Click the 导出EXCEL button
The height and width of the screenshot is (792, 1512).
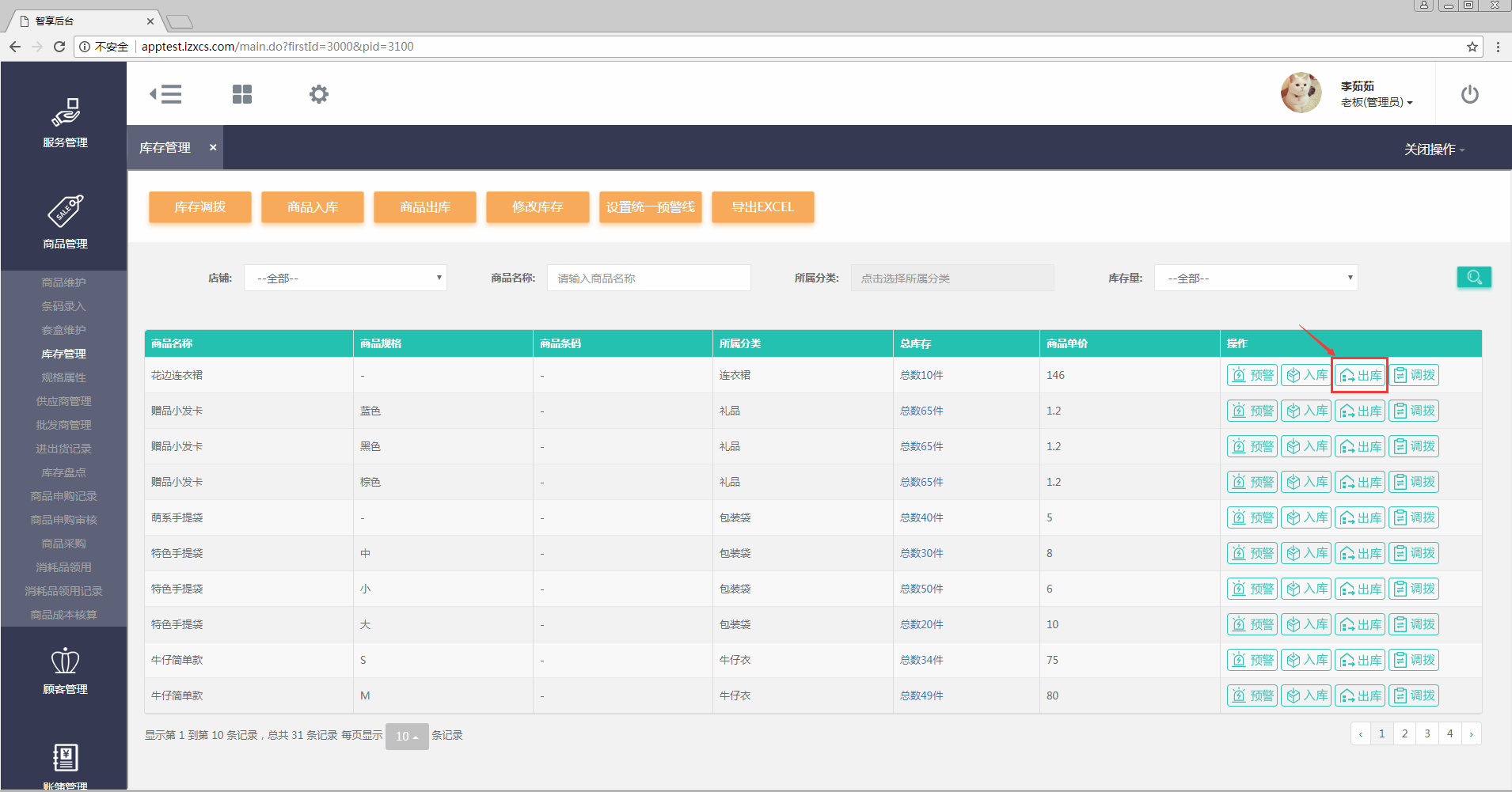[763, 207]
